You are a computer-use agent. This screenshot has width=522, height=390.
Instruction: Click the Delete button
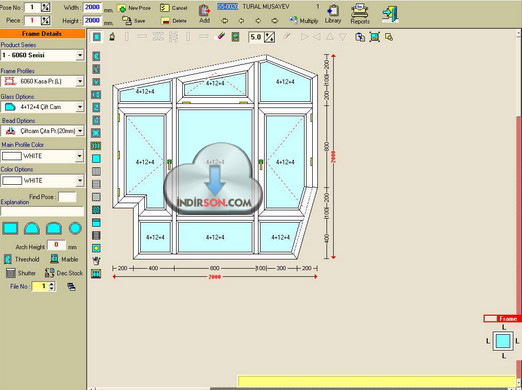[174, 21]
